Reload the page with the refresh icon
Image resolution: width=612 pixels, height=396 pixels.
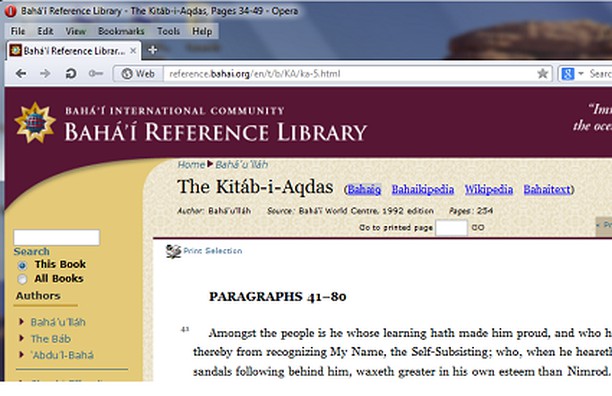(71, 73)
